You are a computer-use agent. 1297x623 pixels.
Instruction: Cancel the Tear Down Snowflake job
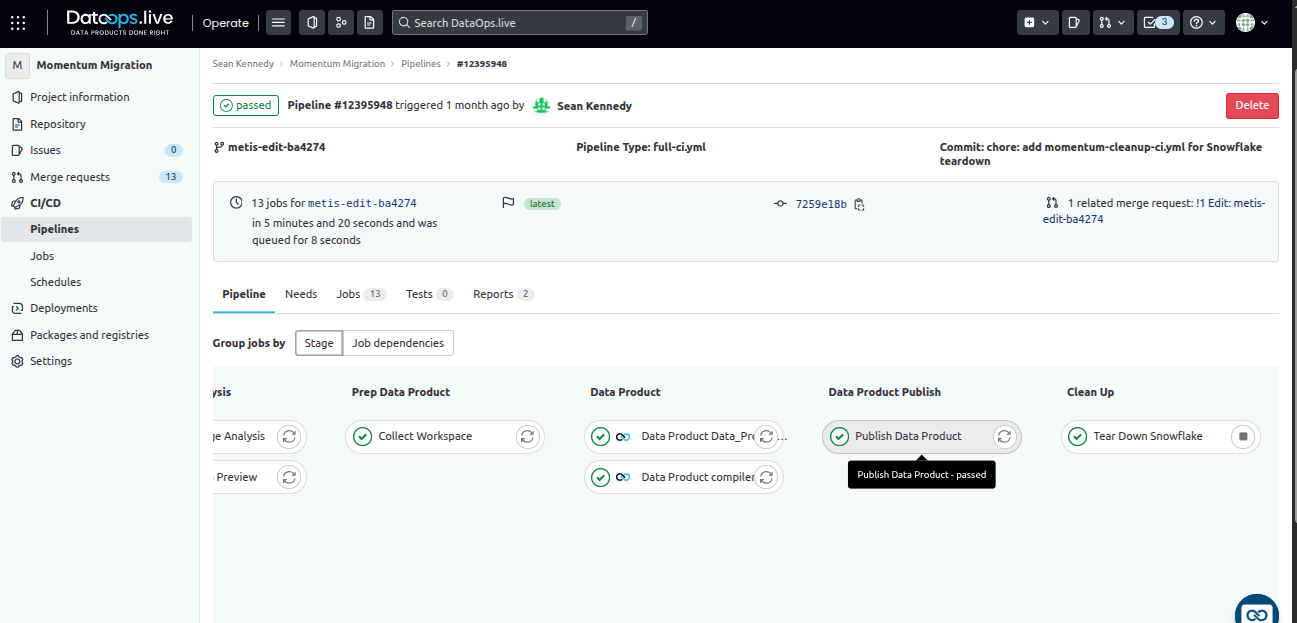1243,436
